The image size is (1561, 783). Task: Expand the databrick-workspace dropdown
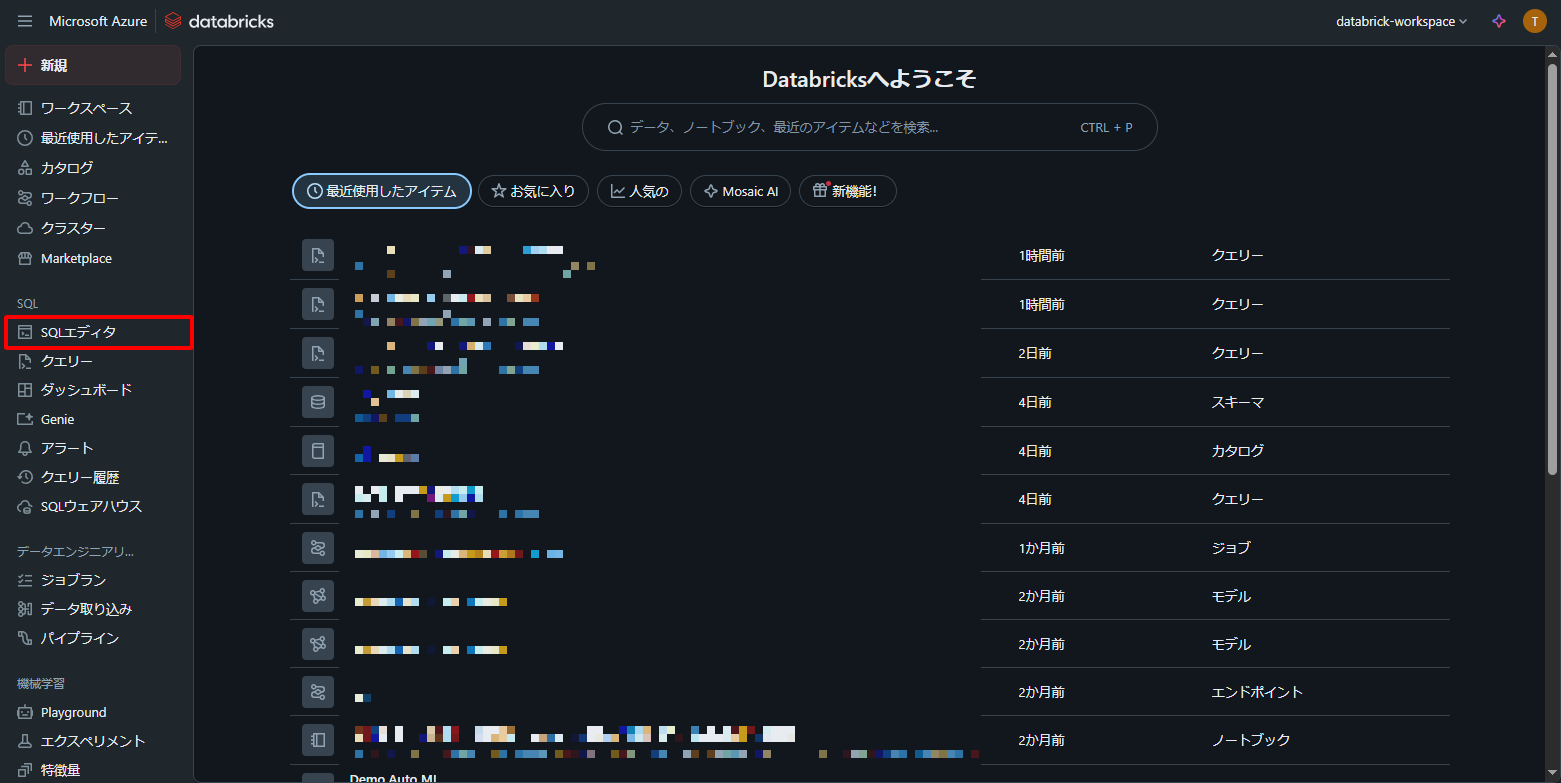pos(1401,21)
